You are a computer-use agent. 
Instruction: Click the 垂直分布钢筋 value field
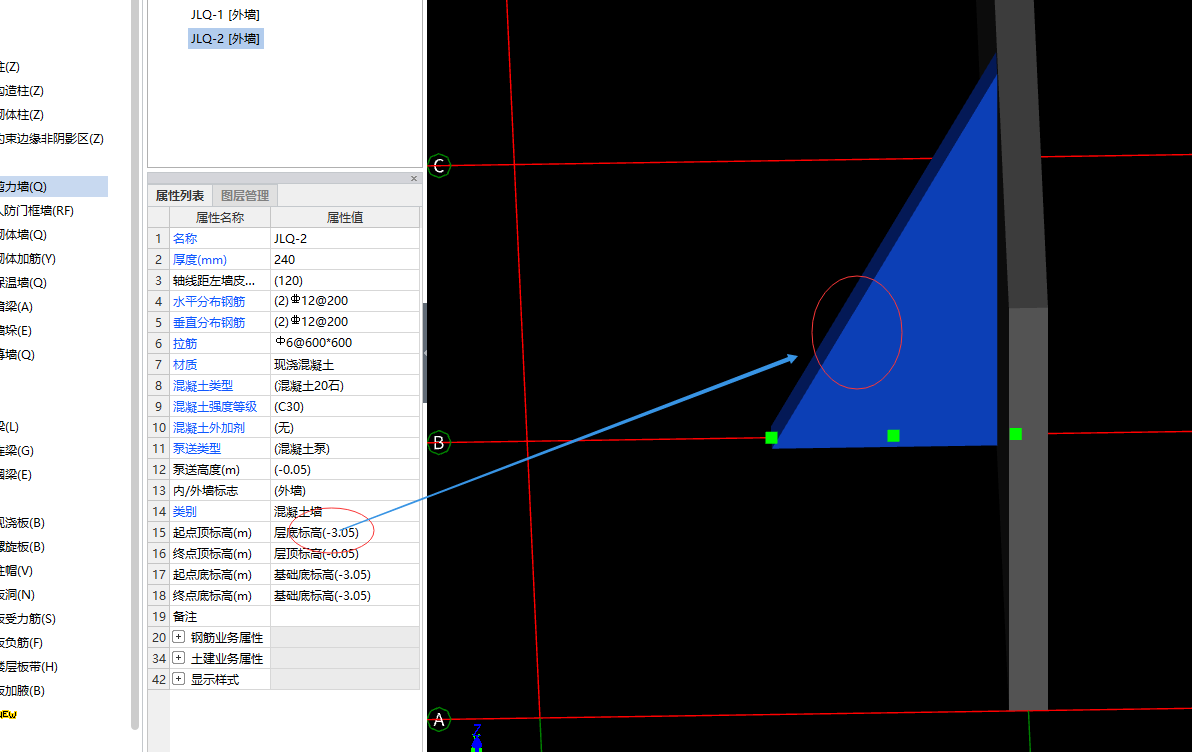point(344,322)
